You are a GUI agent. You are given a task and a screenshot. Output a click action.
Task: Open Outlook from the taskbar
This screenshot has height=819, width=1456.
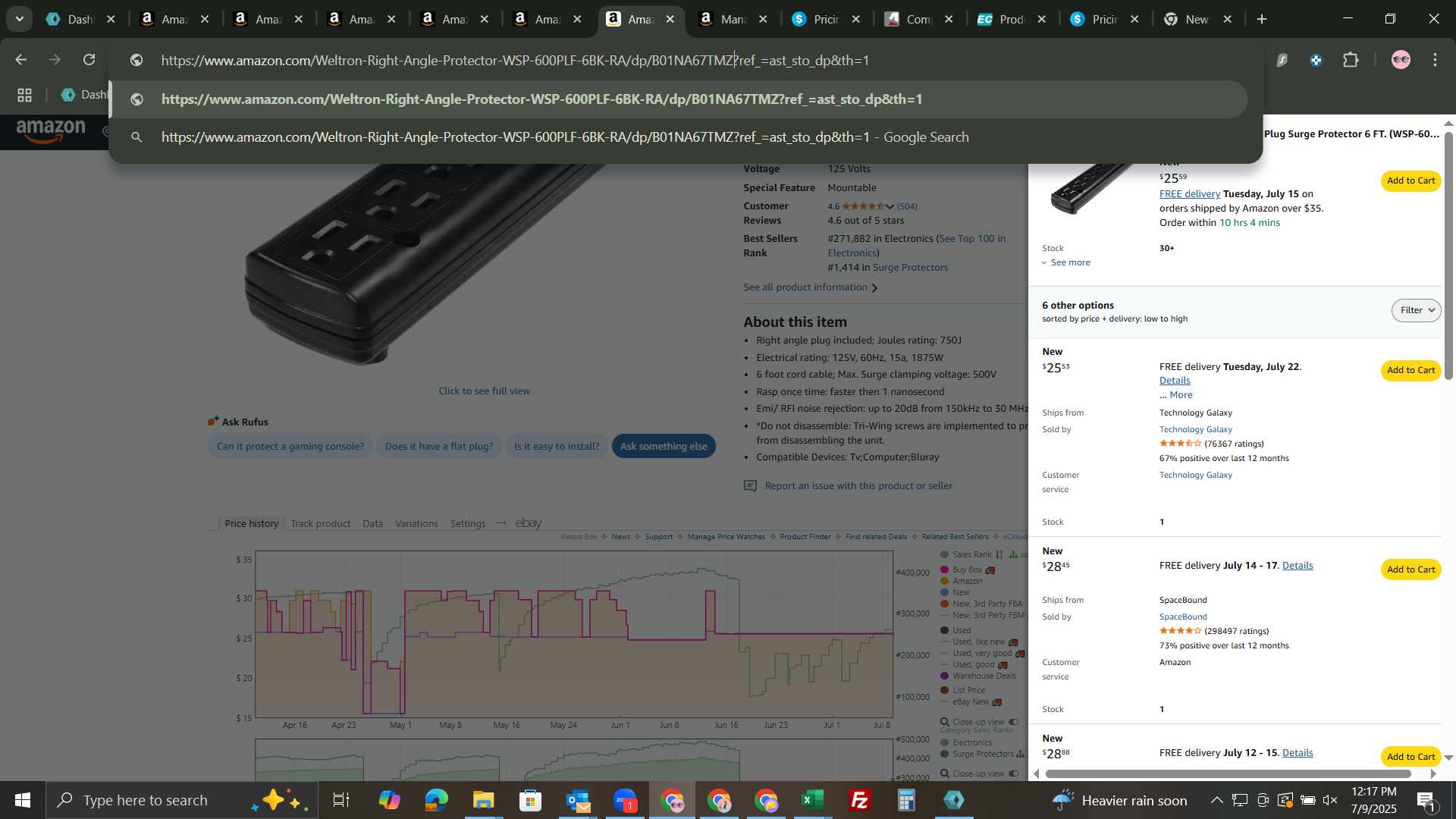pyautogui.click(x=577, y=800)
